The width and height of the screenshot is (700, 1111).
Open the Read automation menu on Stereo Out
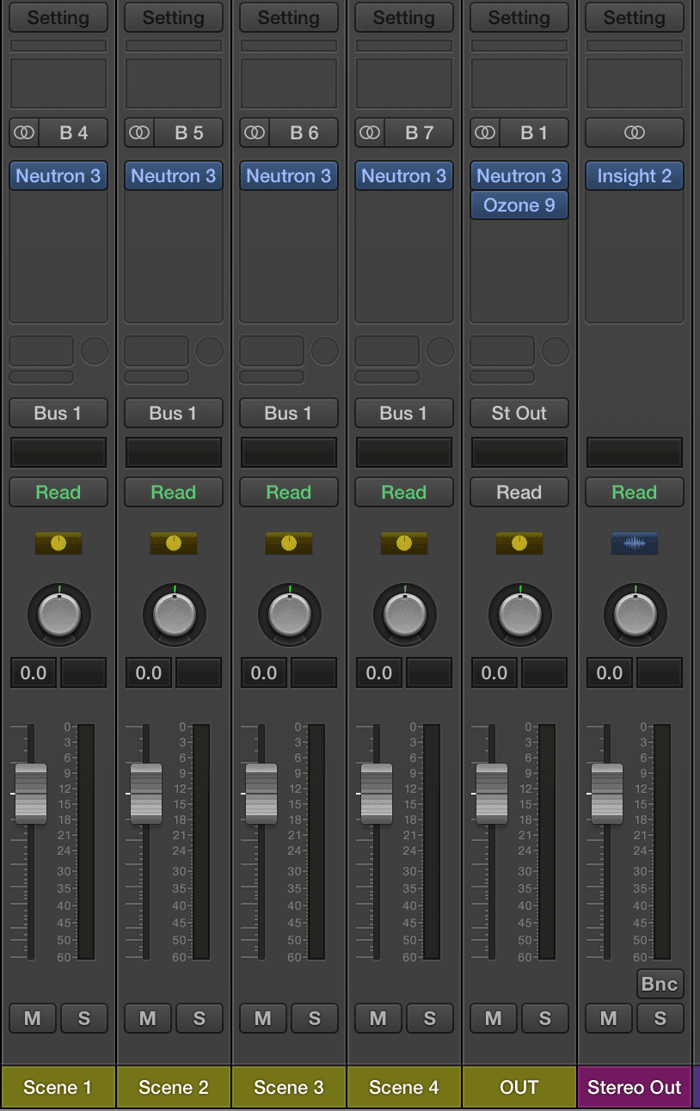click(634, 492)
